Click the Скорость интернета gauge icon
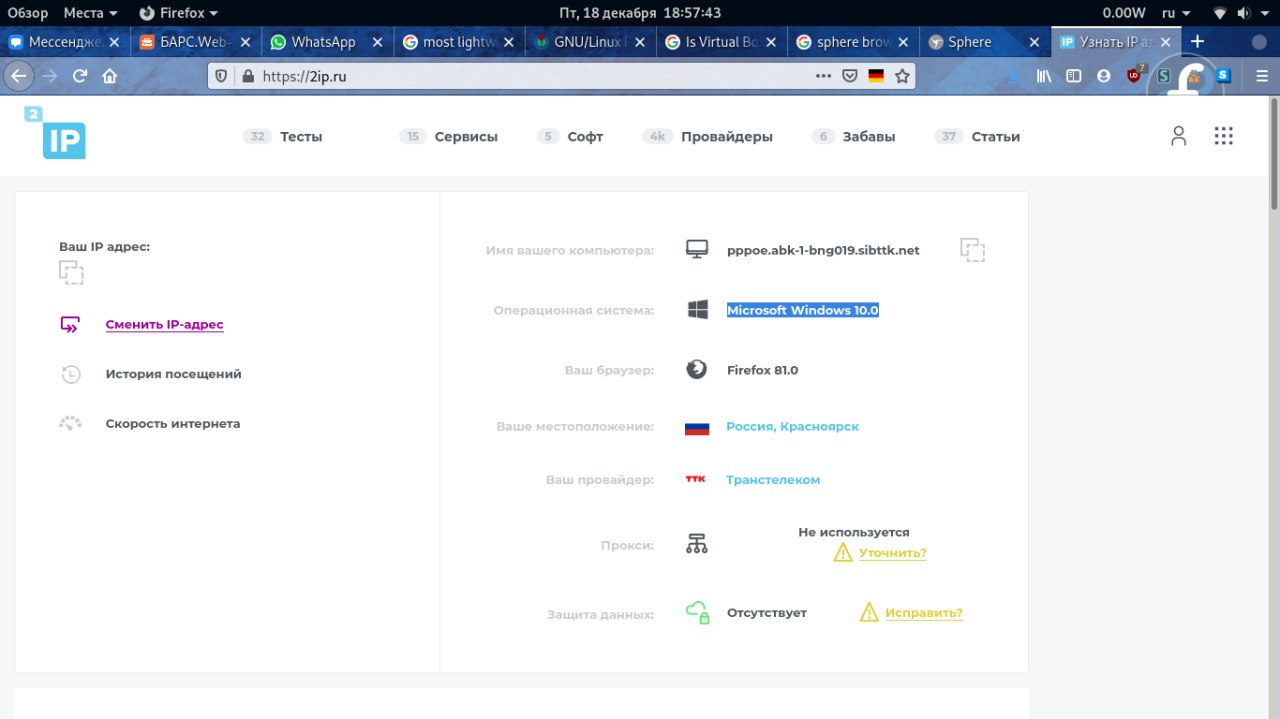 tap(70, 423)
